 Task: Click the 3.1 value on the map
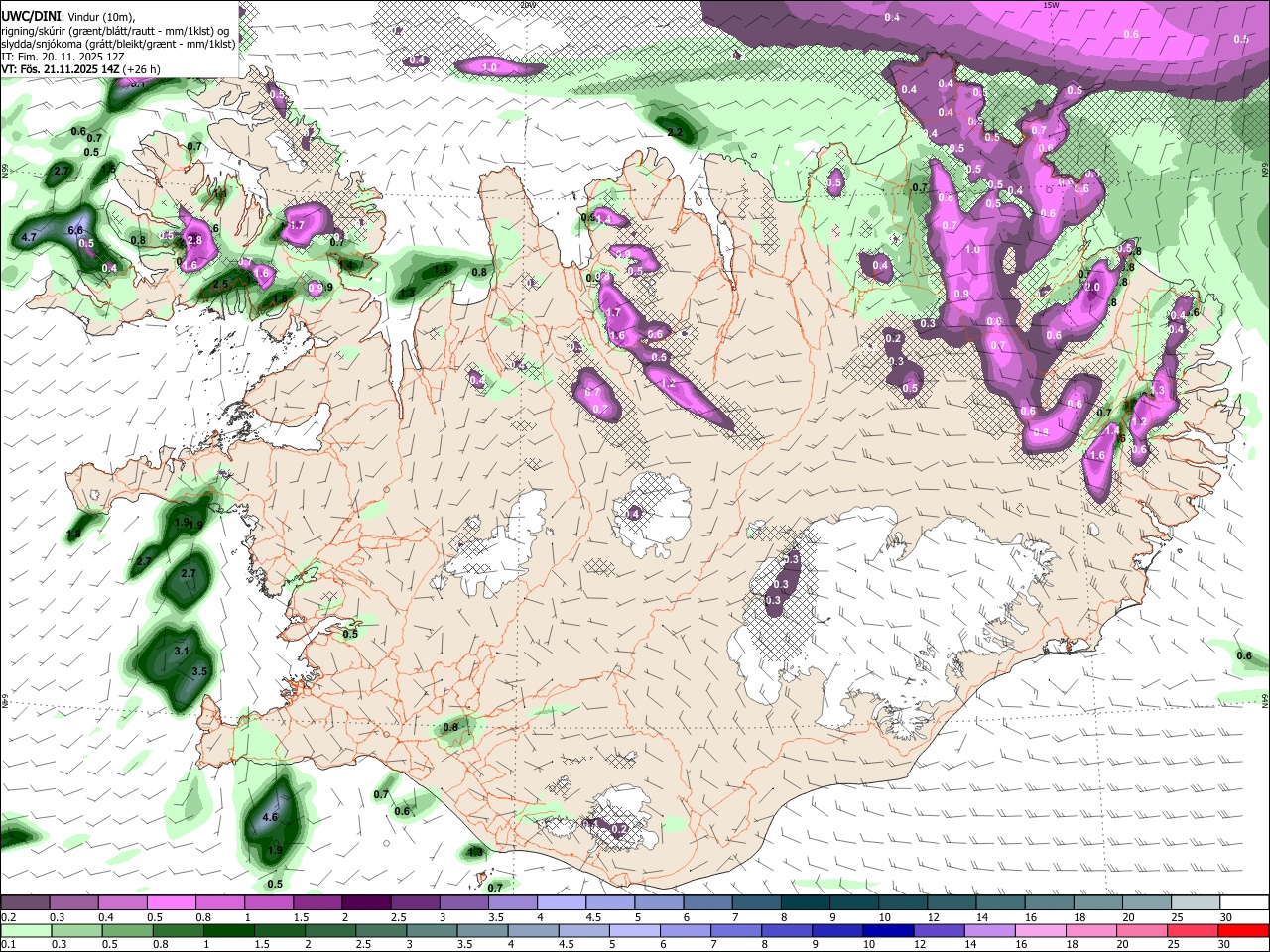click(182, 651)
